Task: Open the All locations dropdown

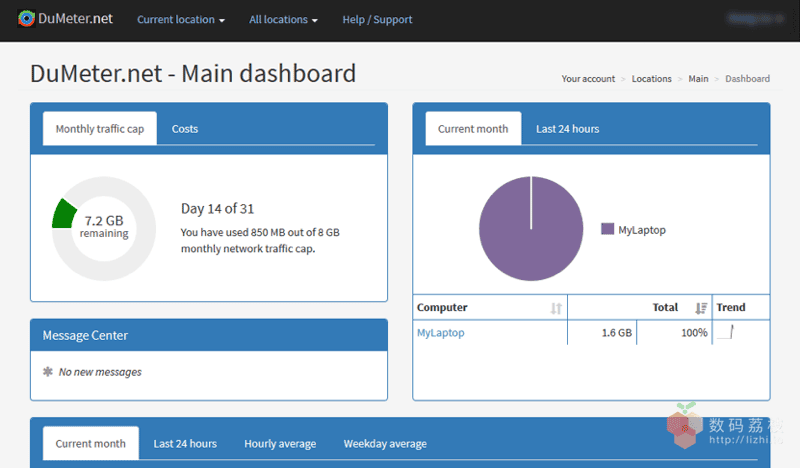Action: 283,19
